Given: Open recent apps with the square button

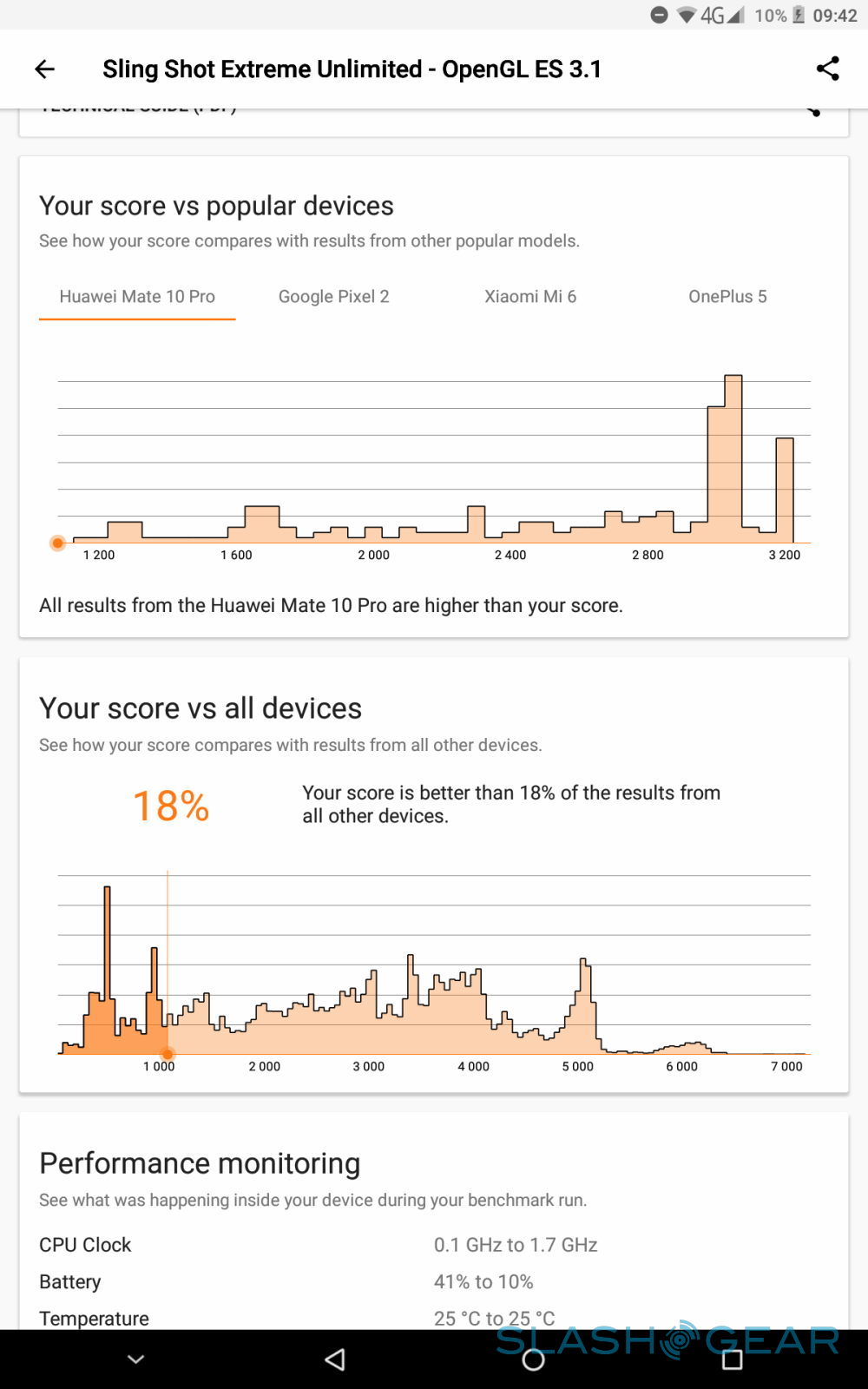Looking at the screenshot, I should tap(732, 1359).
